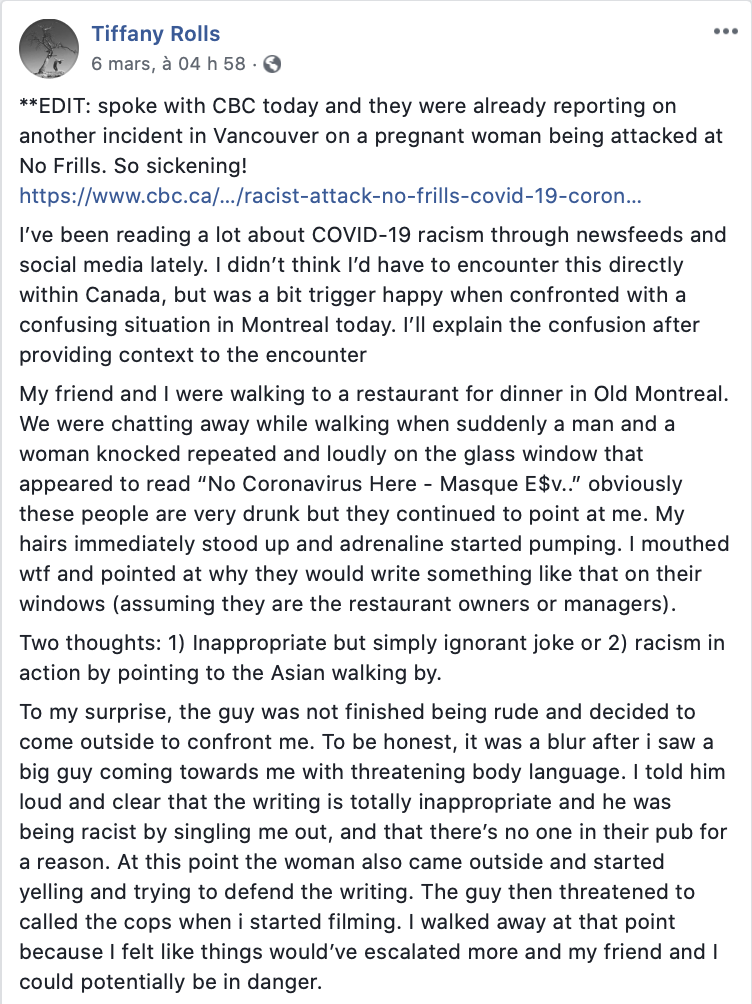Click the **EDIT: text at post start
Viewport: 752px width, 1004px height.
[56, 106]
